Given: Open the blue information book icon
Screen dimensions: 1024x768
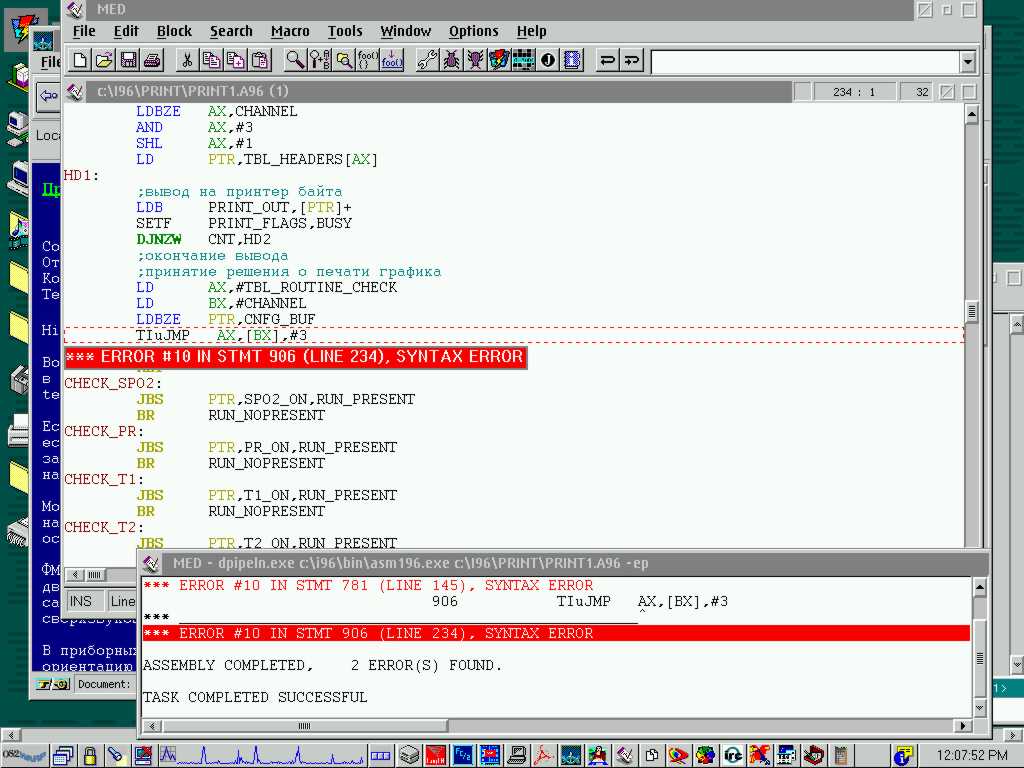Looking at the screenshot, I should coord(571,60).
